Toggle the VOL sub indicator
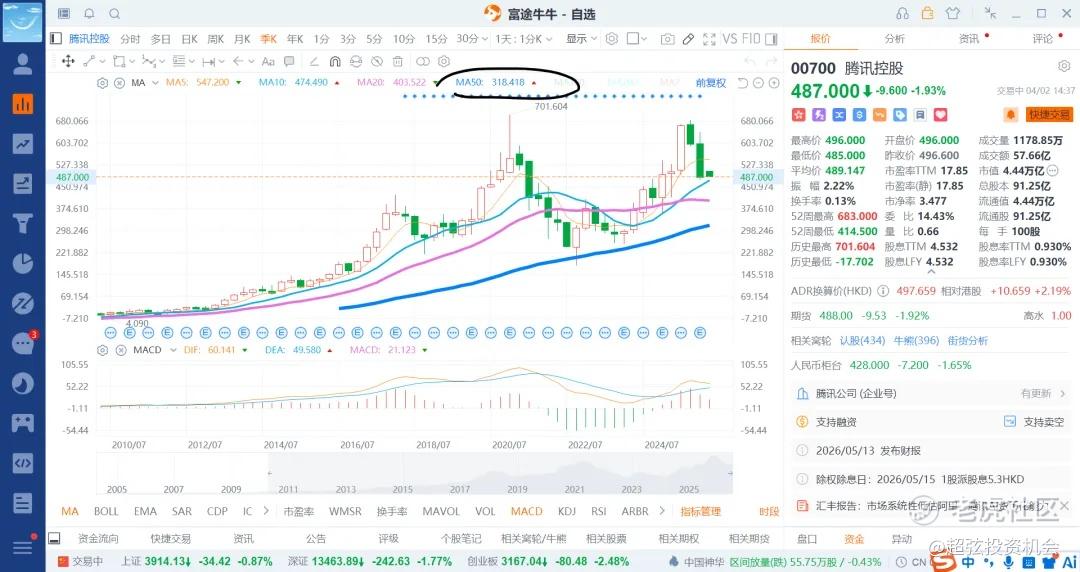 (x=485, y=511)
